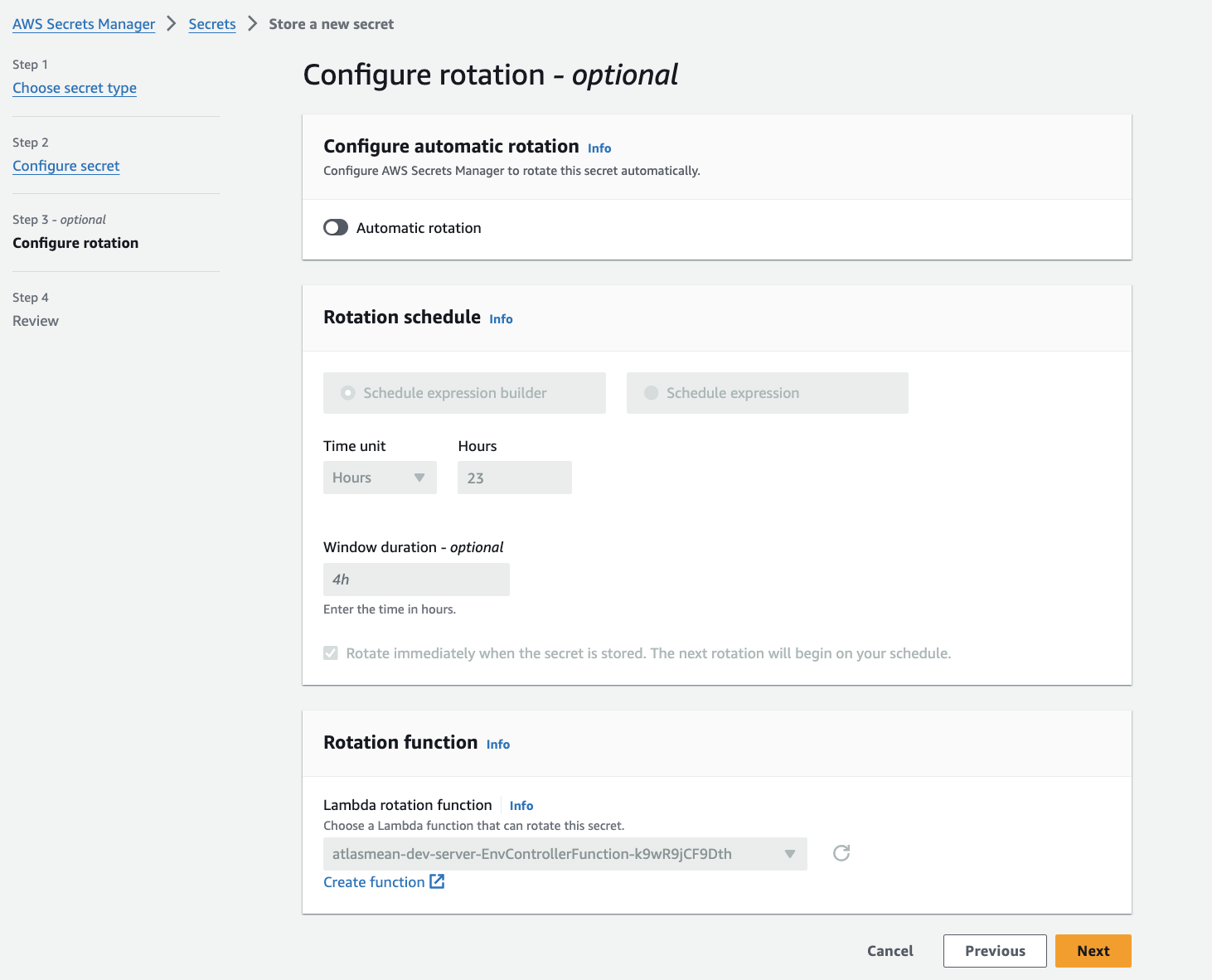Screen dimensions: 1212x980
Task: Click Info next to Lambda rotation function
Action: [x=521, y=806]
